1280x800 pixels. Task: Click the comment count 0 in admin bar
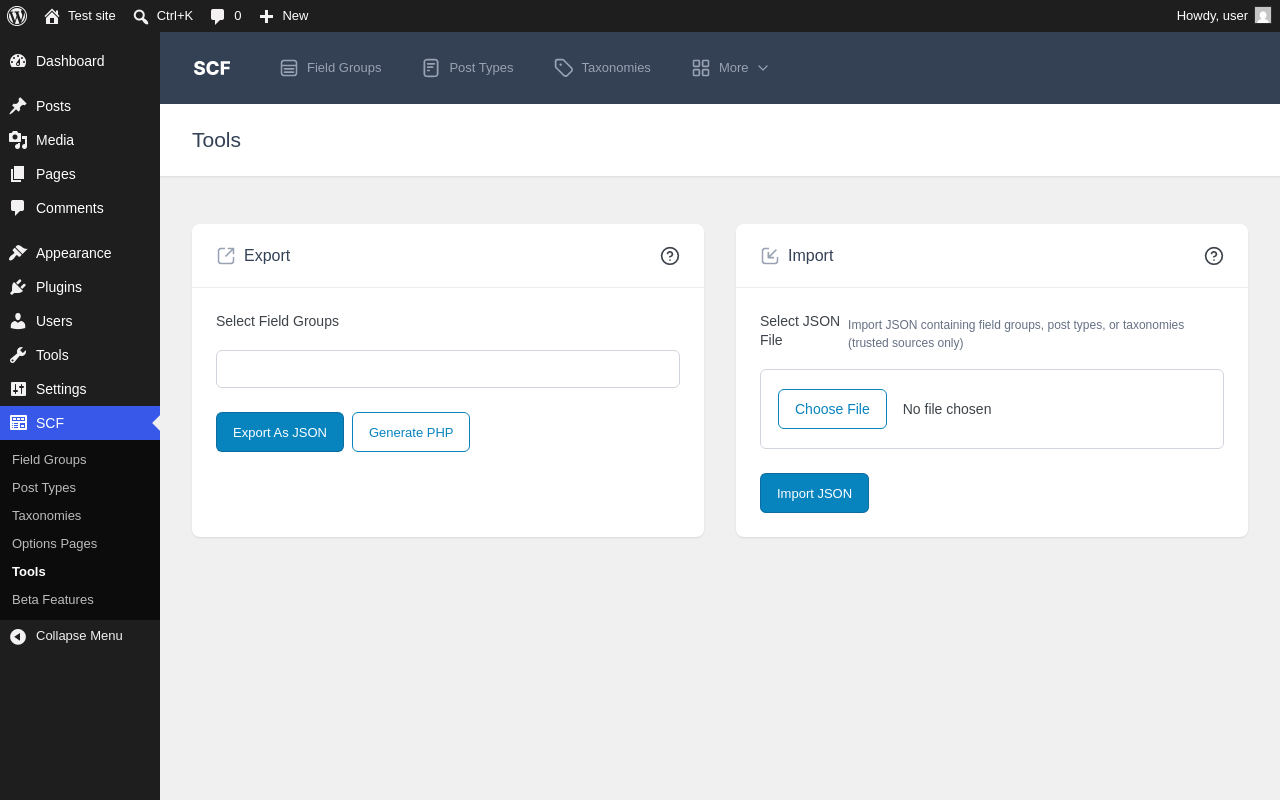pos(238,16)
